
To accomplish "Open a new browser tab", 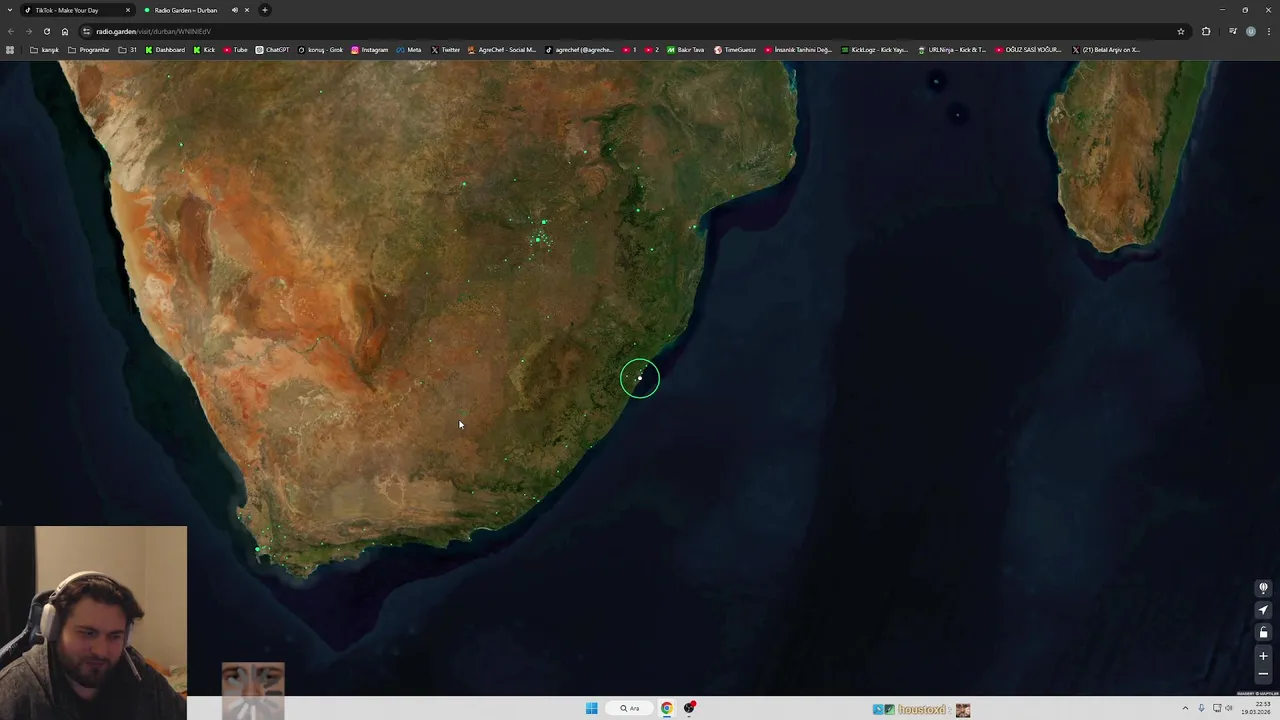I will tap(265, 10).
